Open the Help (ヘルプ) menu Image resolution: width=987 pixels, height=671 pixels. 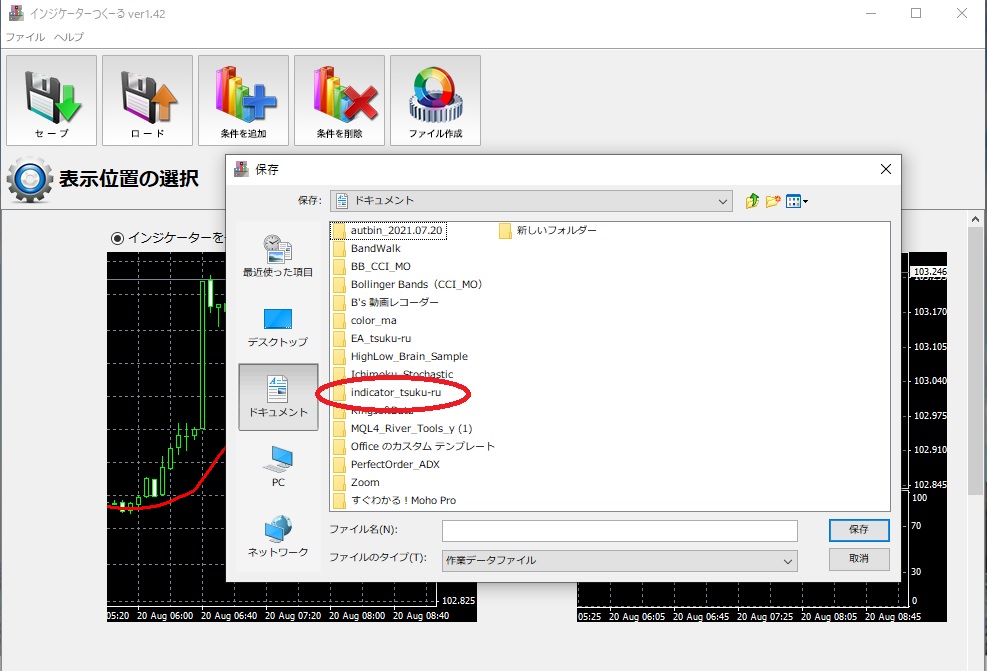(x=69, y=37)
